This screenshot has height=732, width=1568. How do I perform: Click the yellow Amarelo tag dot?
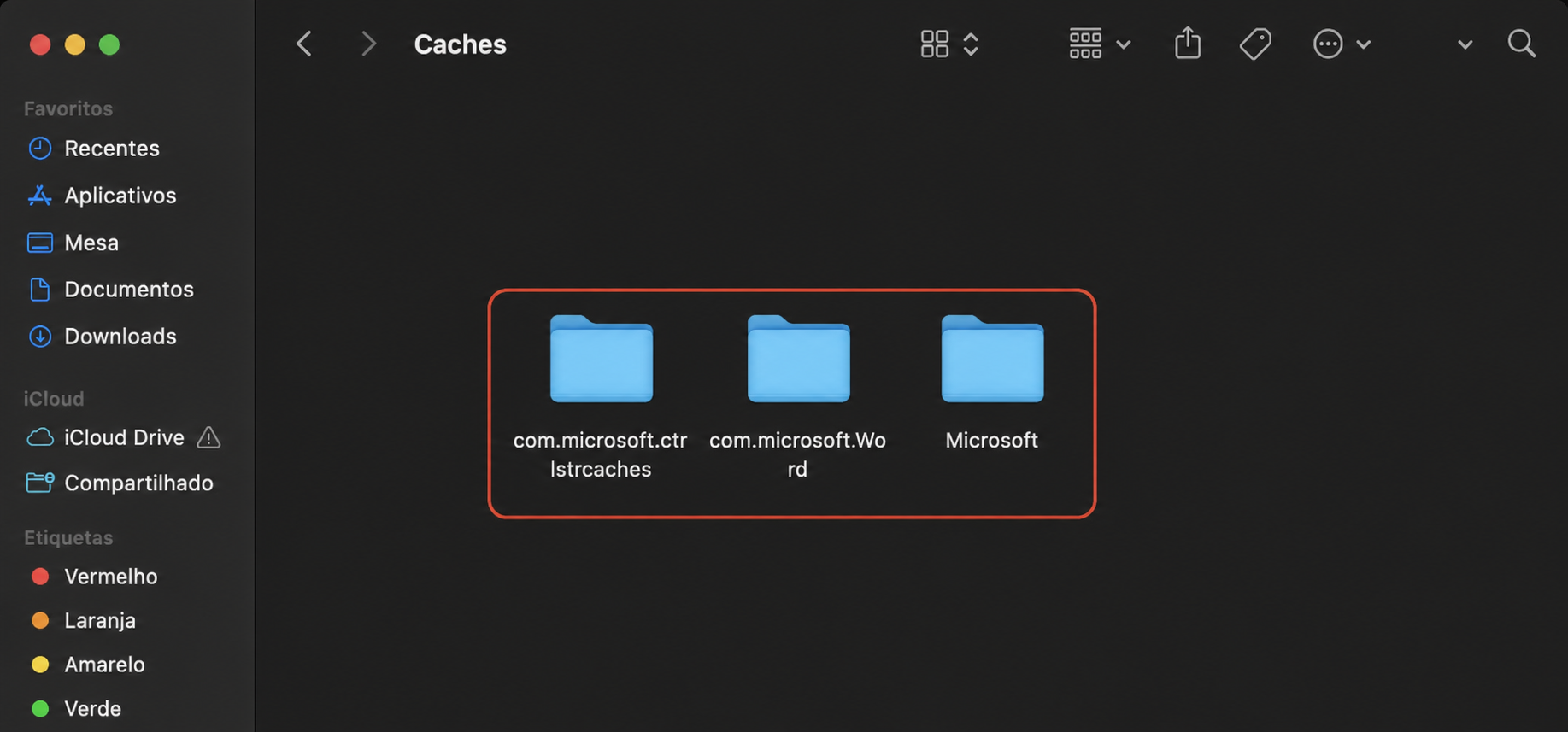point(39,665)
